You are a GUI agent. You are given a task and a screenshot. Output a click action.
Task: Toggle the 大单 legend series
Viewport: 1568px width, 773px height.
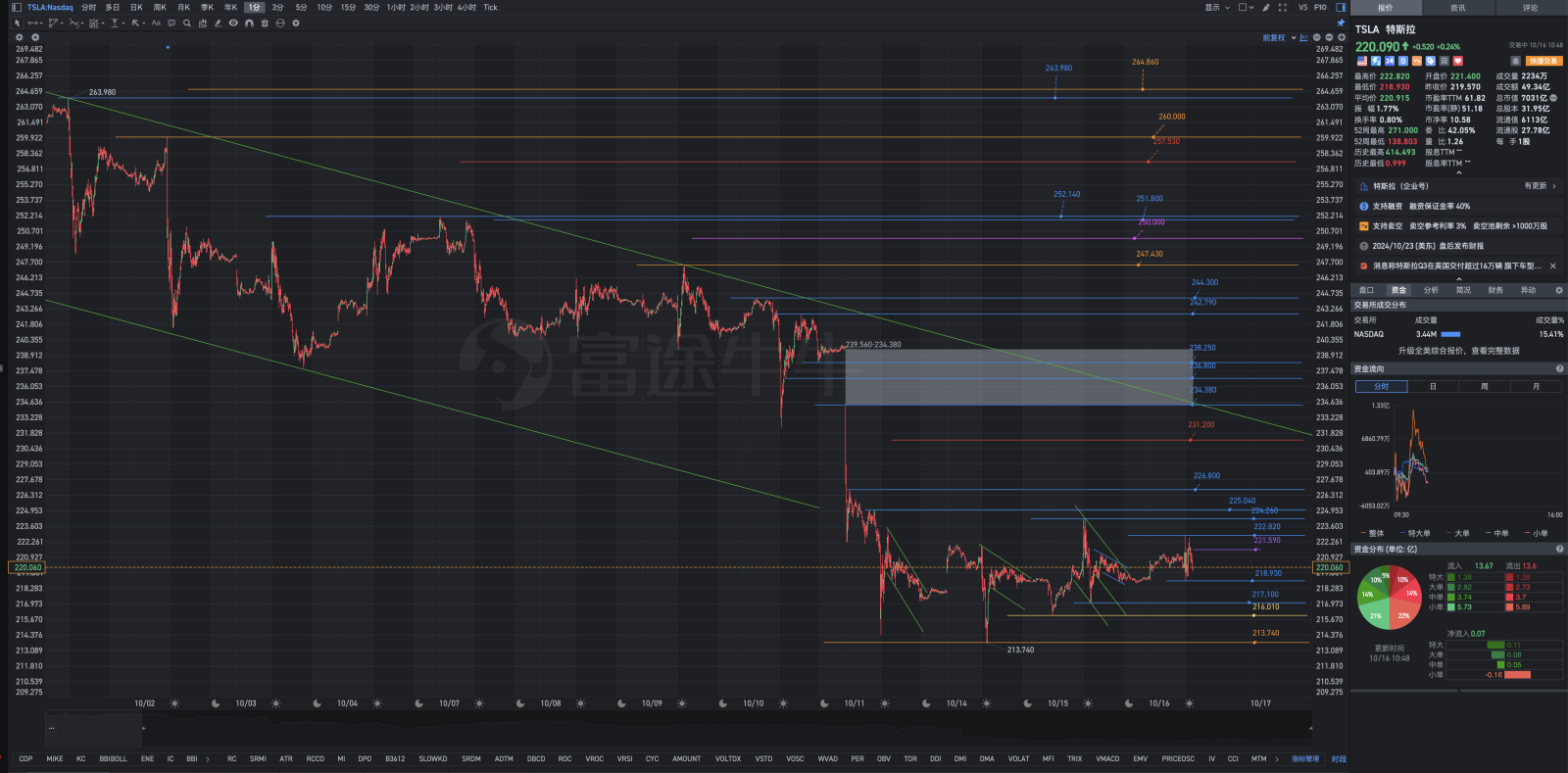[1458, 533]
